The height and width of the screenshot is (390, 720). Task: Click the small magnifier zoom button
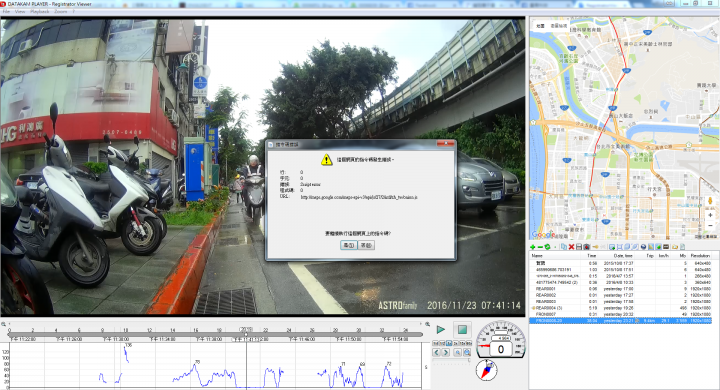click(458, 352)
